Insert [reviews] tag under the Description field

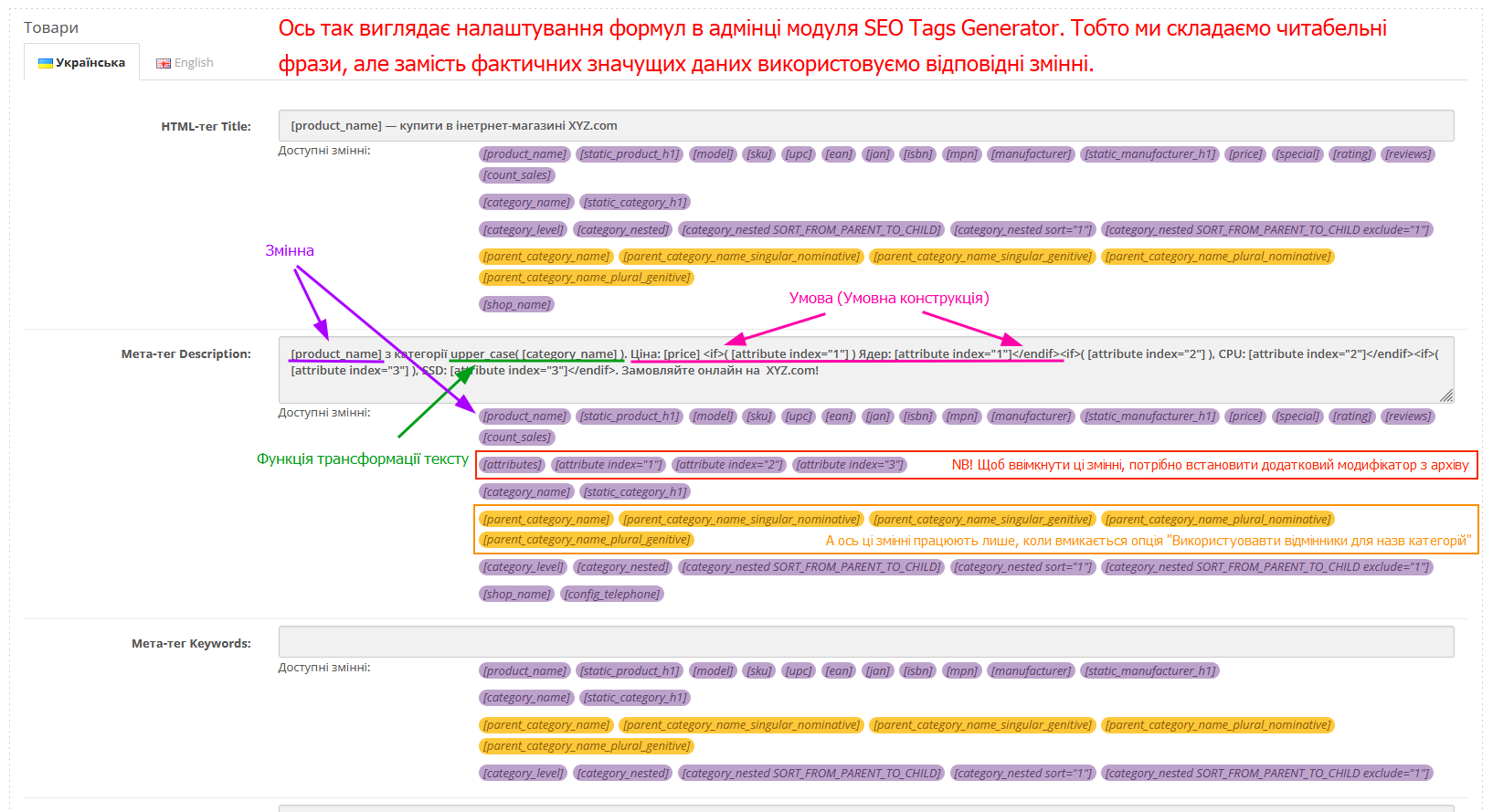coord(1408,417)
